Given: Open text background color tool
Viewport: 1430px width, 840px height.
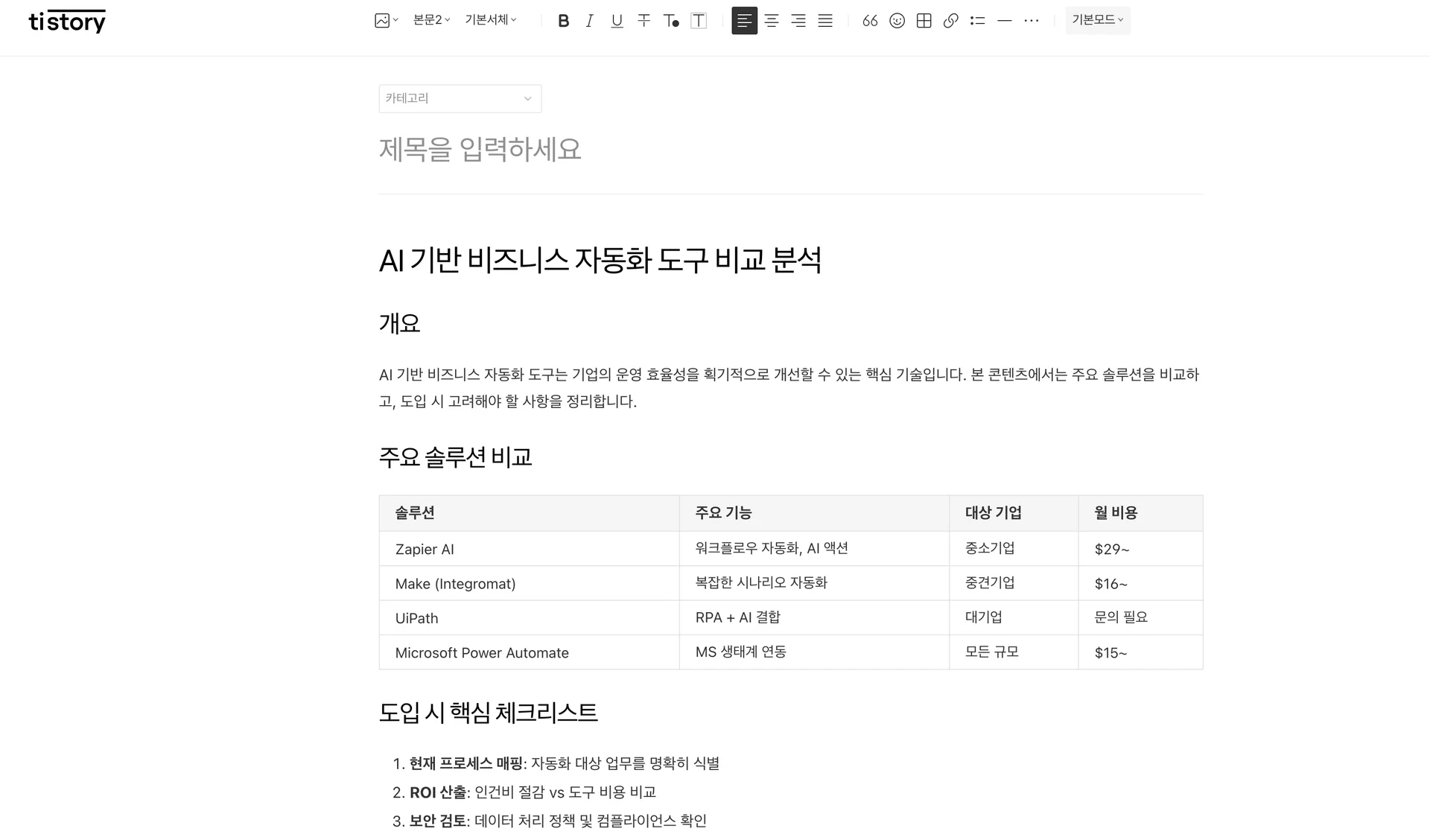Looking at the screenshot, I should pyautogui.click(x=698, y=21).
